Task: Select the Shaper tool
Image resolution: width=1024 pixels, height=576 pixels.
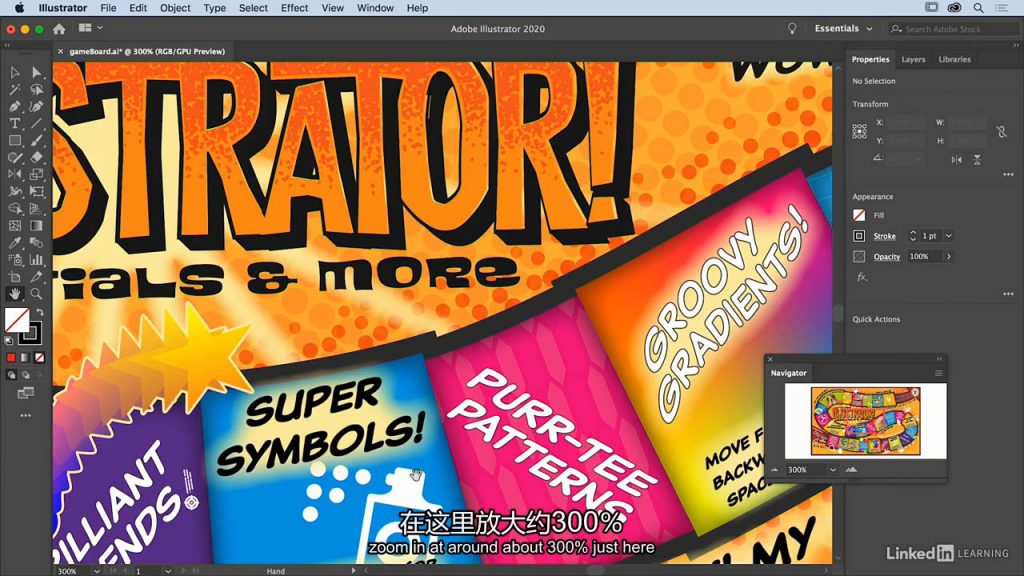Action: click(14, 157)
